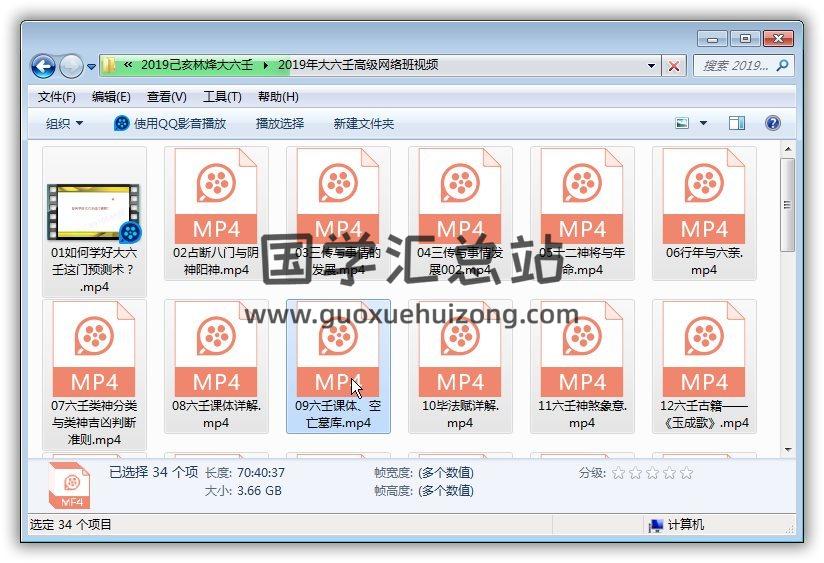Open the 文件(F) menu
This screenshot has width=824, height=563.
point(56,97)
